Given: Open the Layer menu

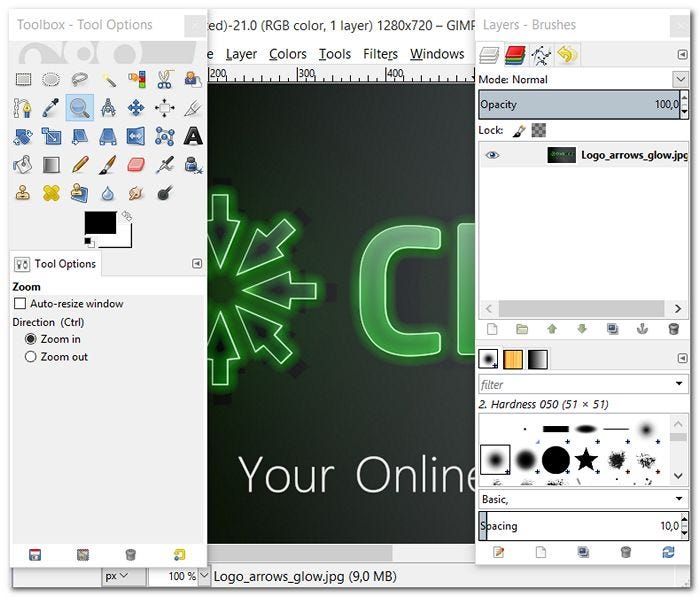Looking at the screenshot, I should point(241,54).
